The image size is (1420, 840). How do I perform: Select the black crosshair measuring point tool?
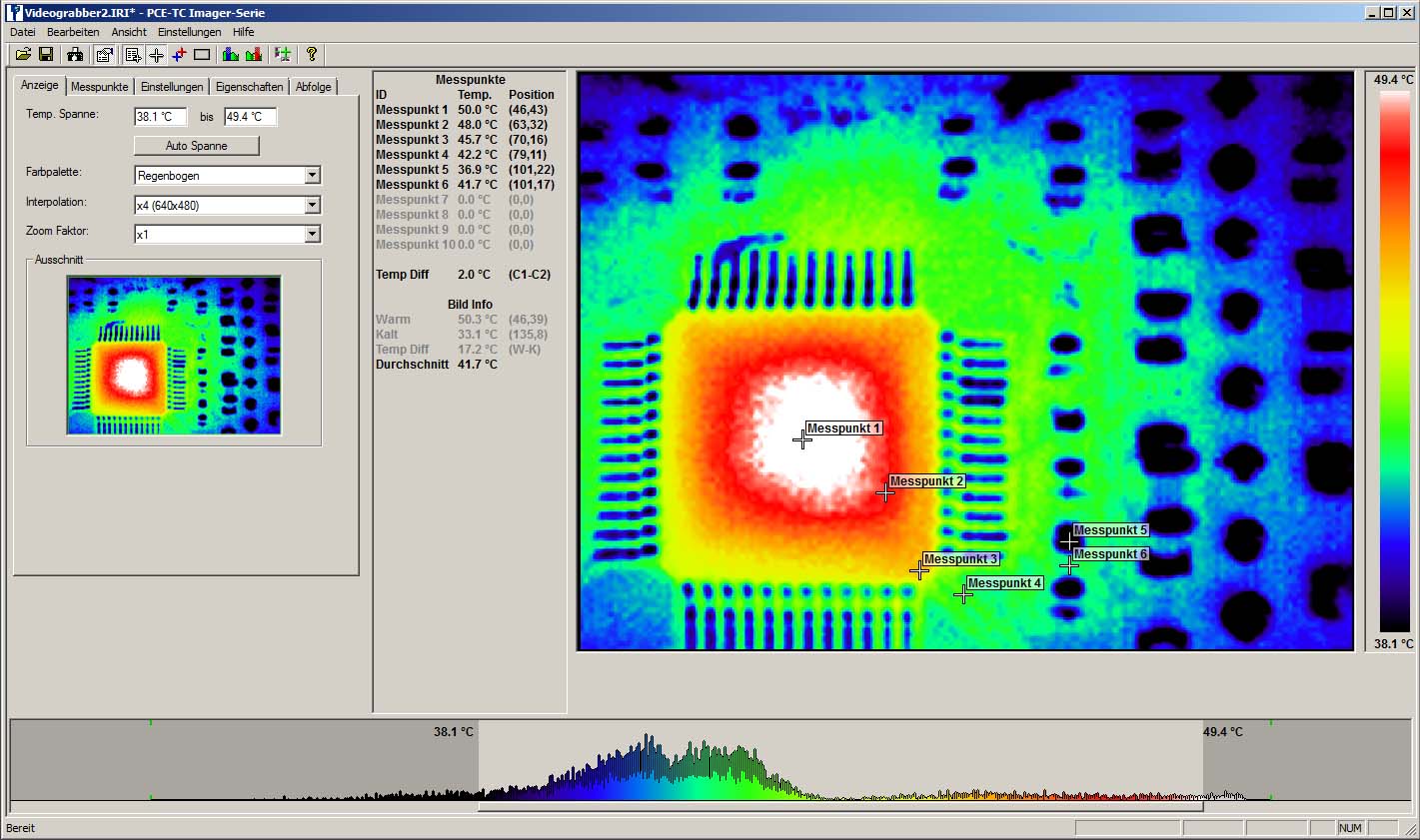(156, 54)
